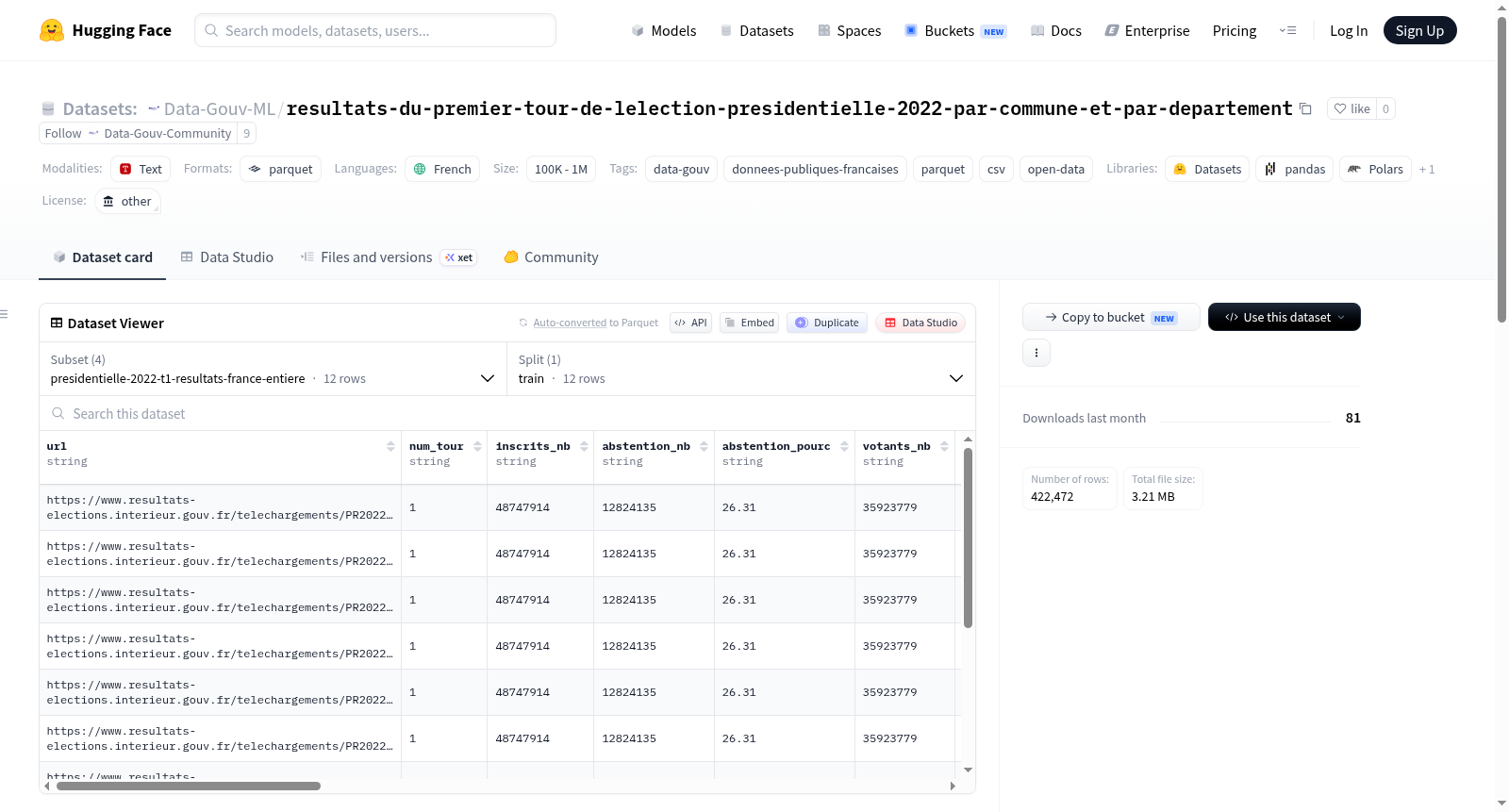Focus the main search models field
This screenshot has width=1509, height=812.
coord(375,30)
